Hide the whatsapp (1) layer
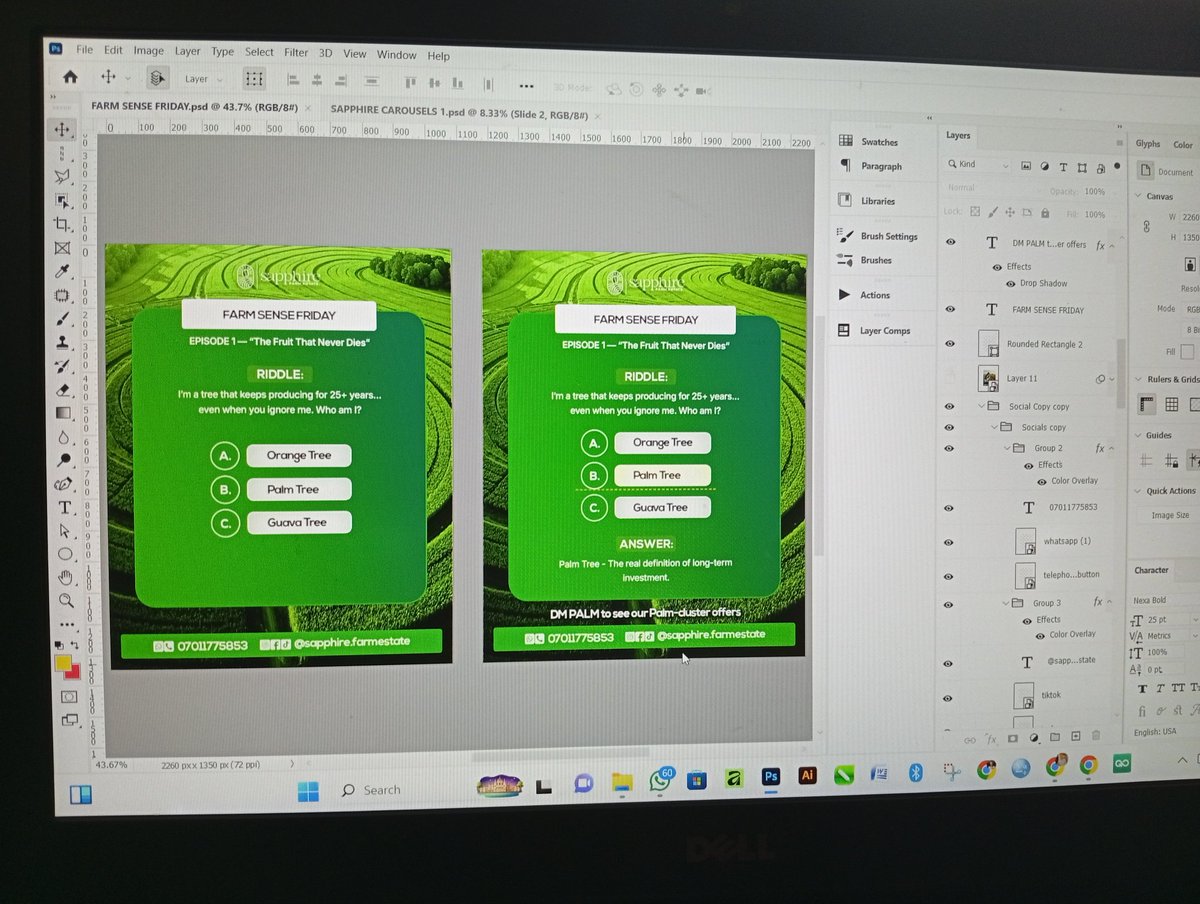1200x904 pixels. 949,541
